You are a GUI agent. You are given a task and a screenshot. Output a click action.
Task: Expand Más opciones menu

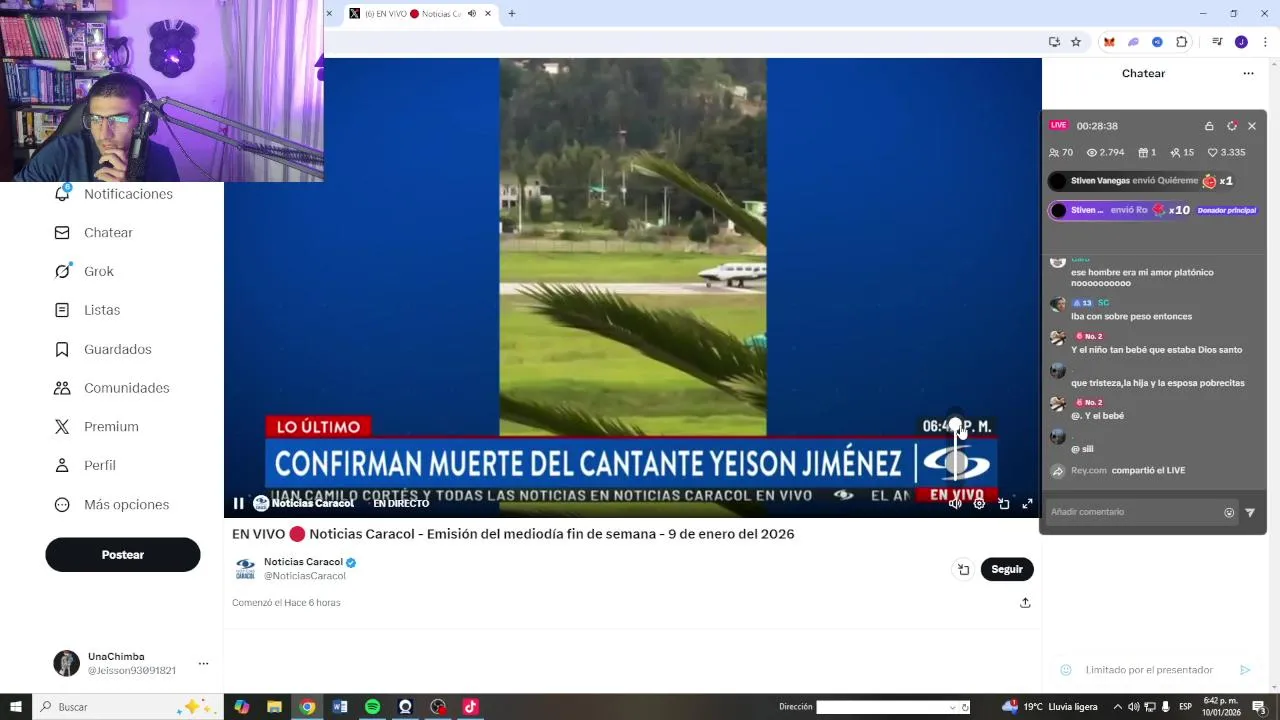[x=111, y=505]
